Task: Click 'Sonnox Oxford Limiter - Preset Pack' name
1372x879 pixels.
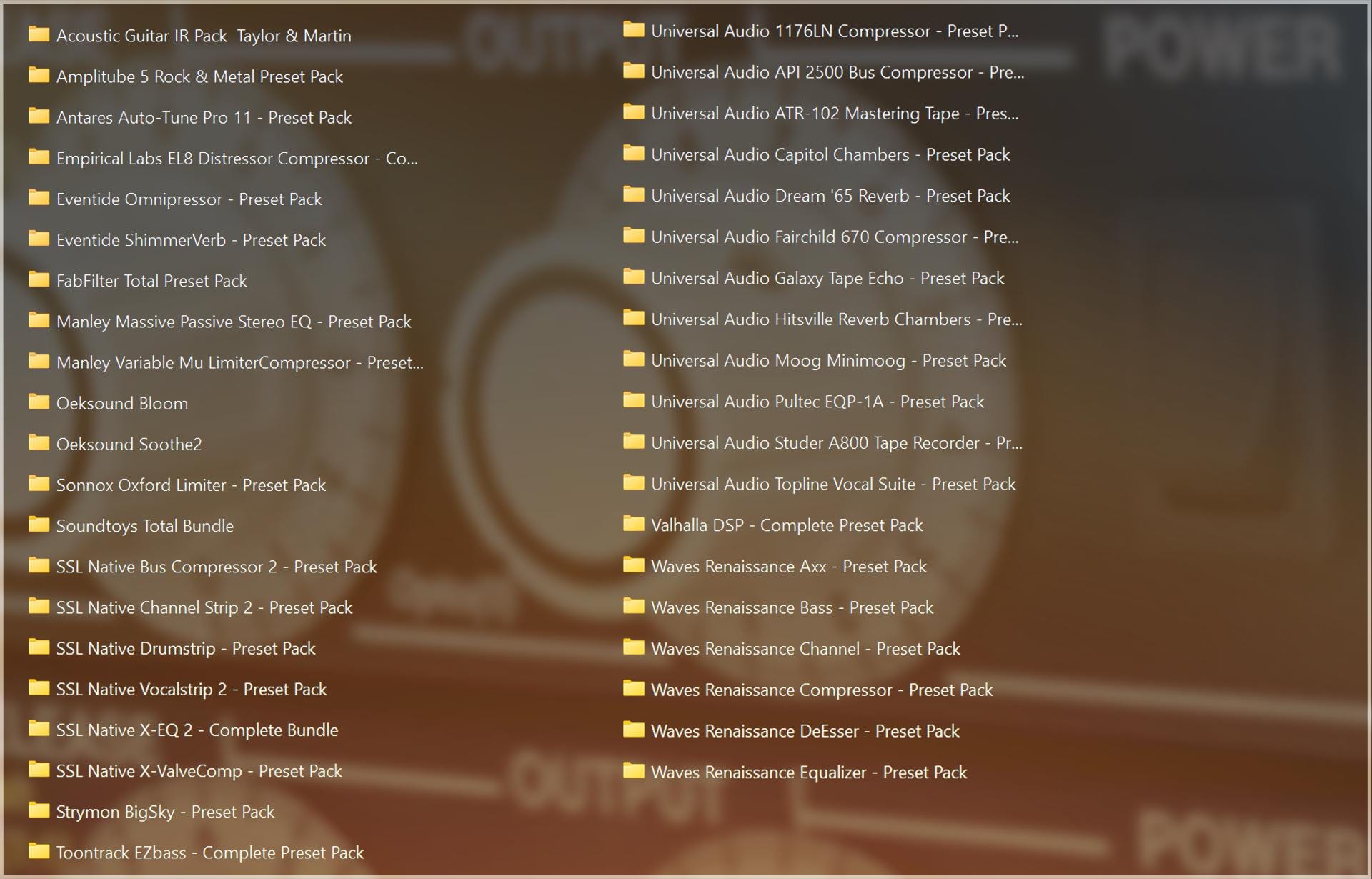Action: (x=191, y=485)
